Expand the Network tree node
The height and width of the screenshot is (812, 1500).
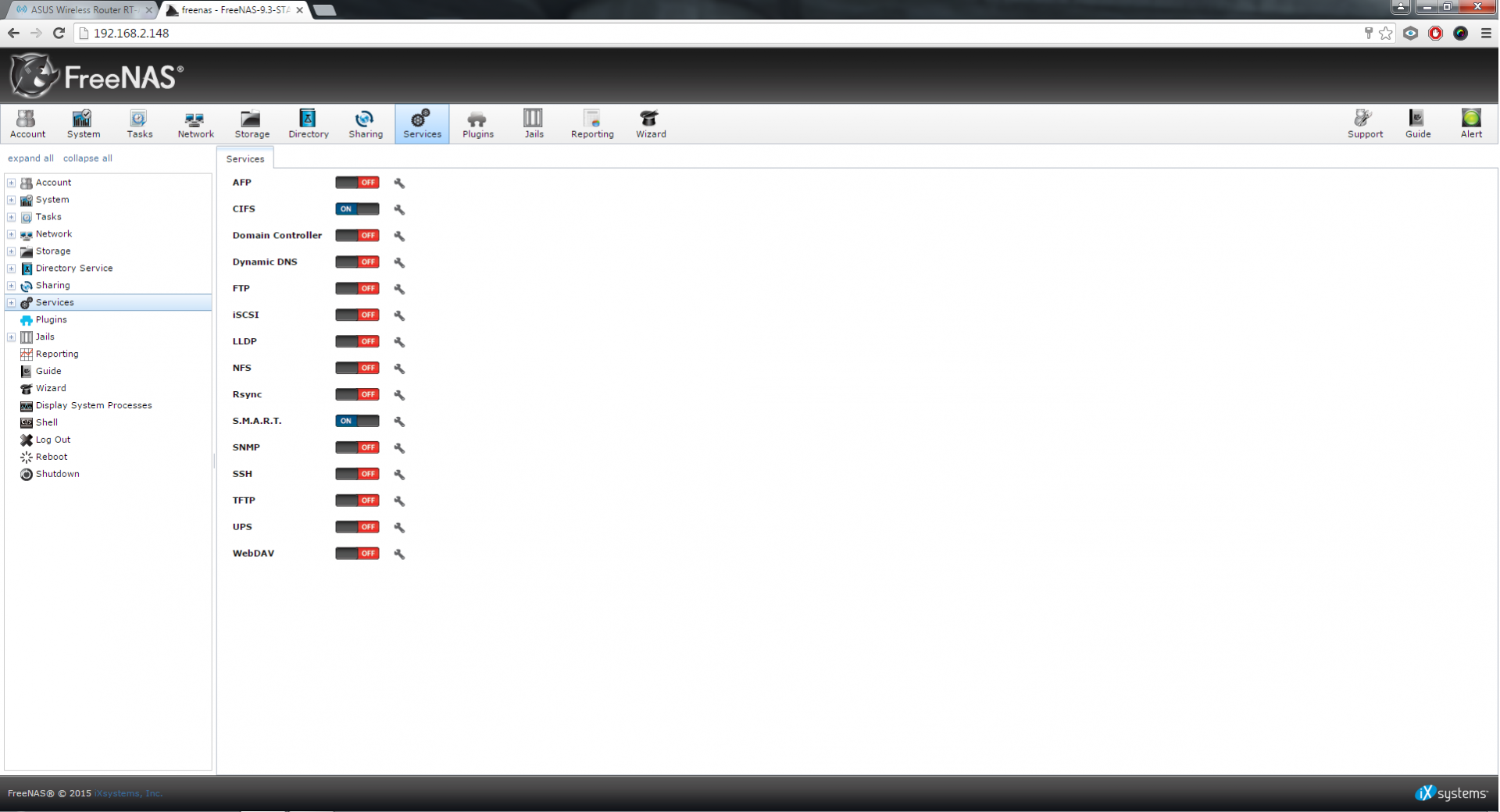pyautogui.click(x=11, y=234)
